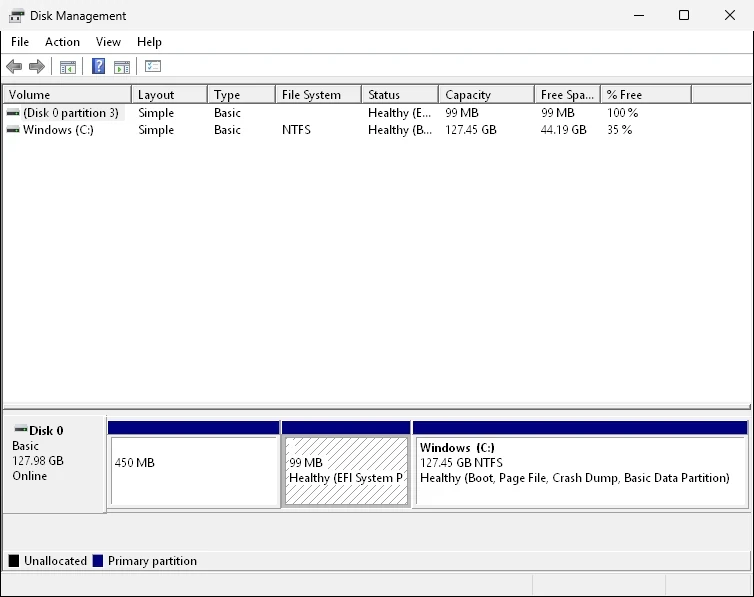Select the 450 MB partition block
Viewport: 754px width, 597px height.
194,464
